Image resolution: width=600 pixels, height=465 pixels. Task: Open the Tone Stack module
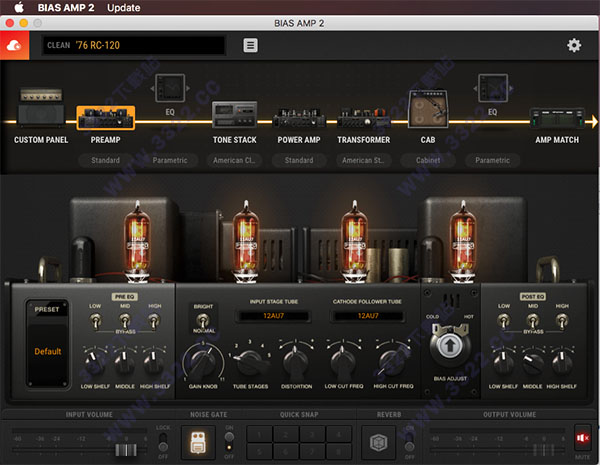tap(234, 120)
